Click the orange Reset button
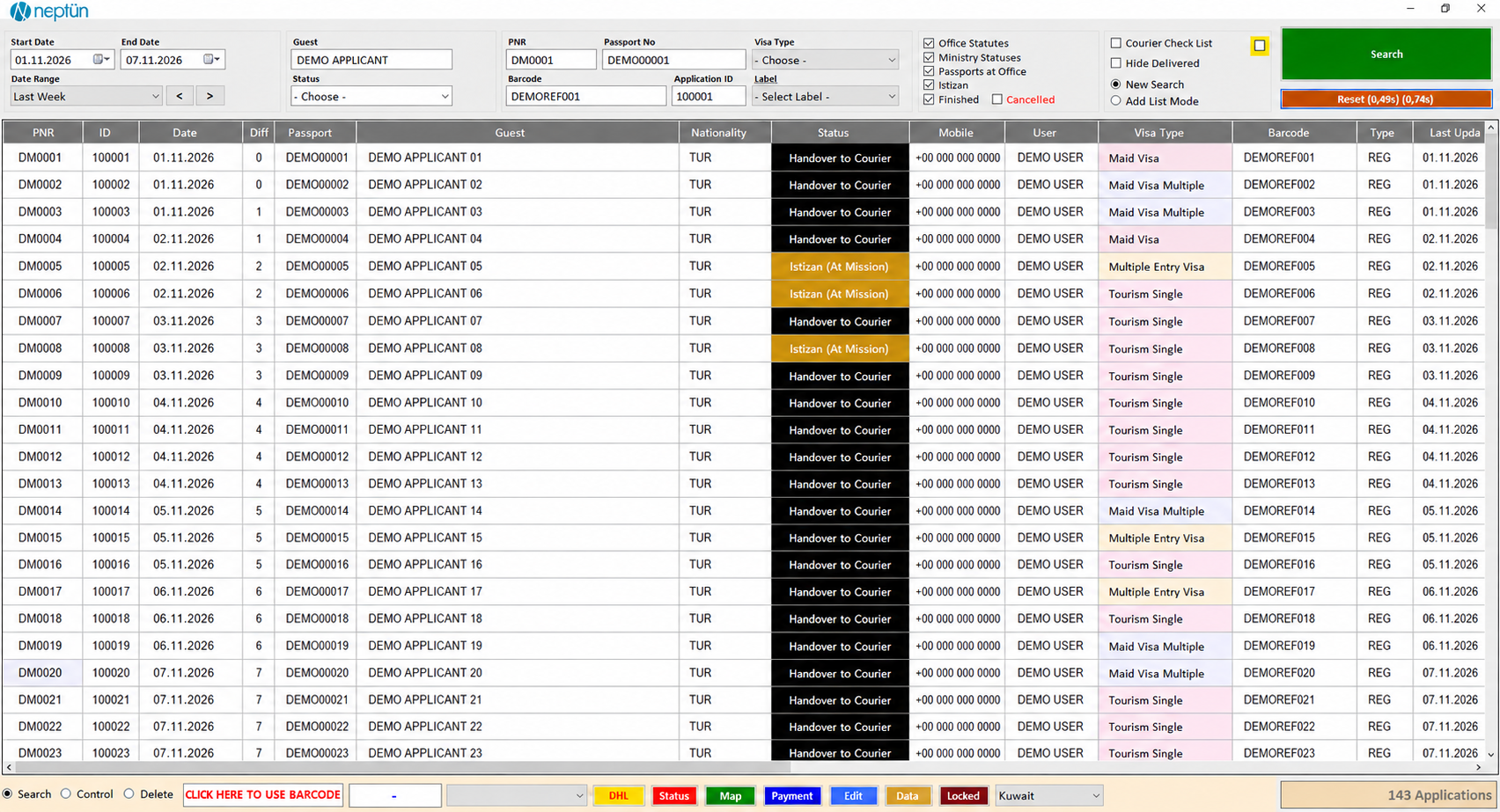The width and height of the screenshot is (1500, 812). click(x=1386, y=99)
